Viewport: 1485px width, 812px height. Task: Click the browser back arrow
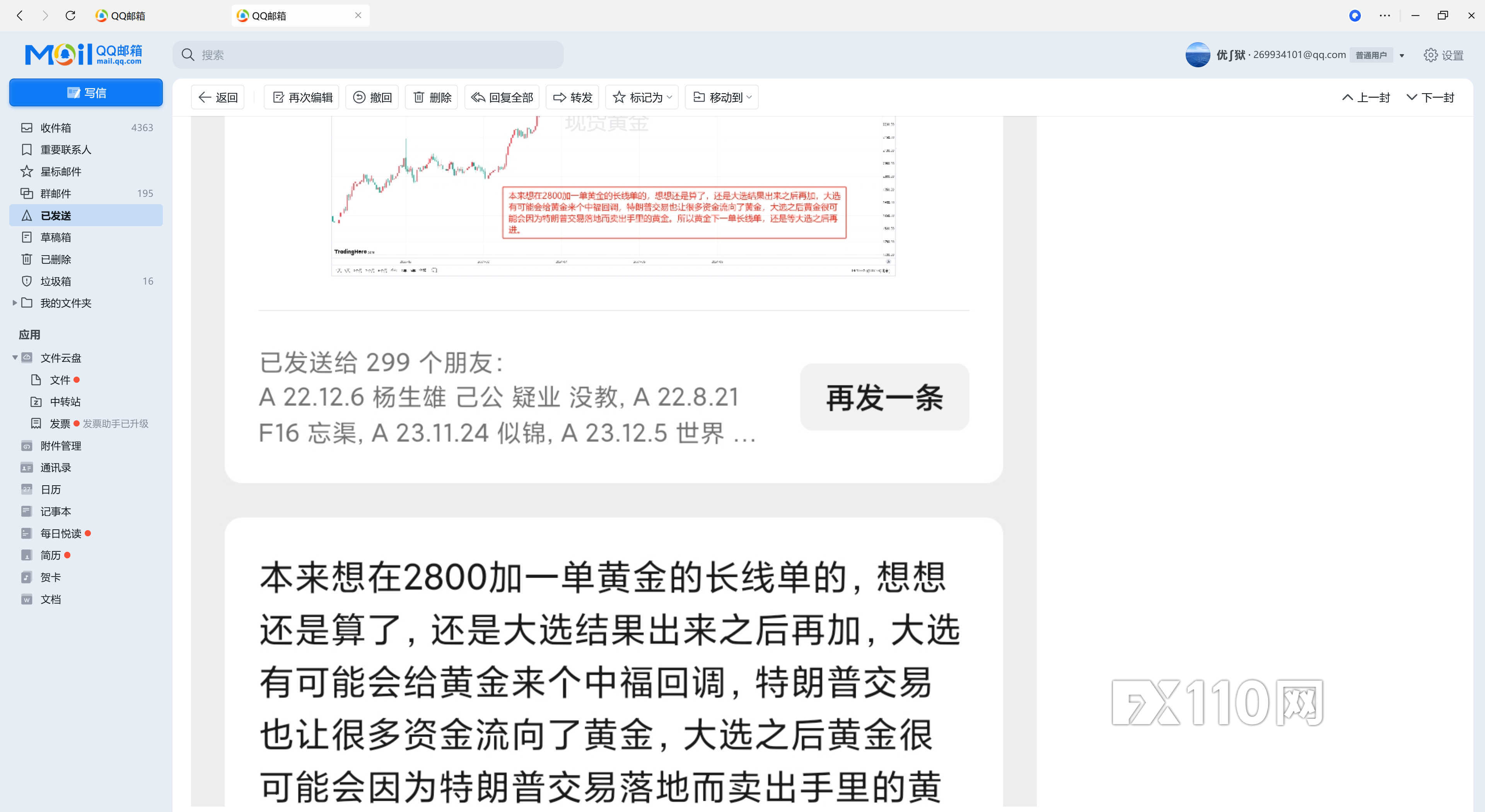click(x=20, y=15)
